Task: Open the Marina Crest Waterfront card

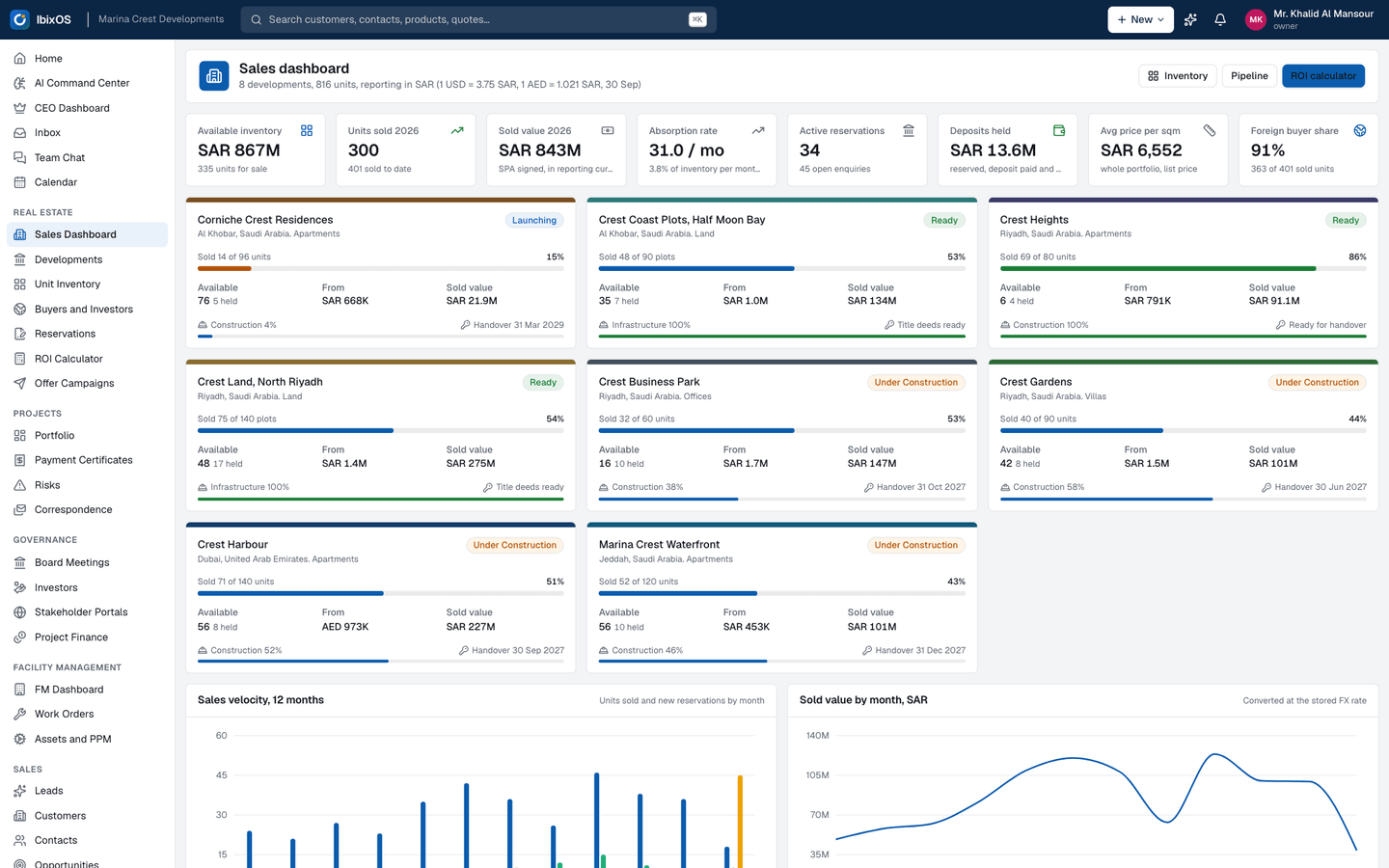Action: pos(782,598)
